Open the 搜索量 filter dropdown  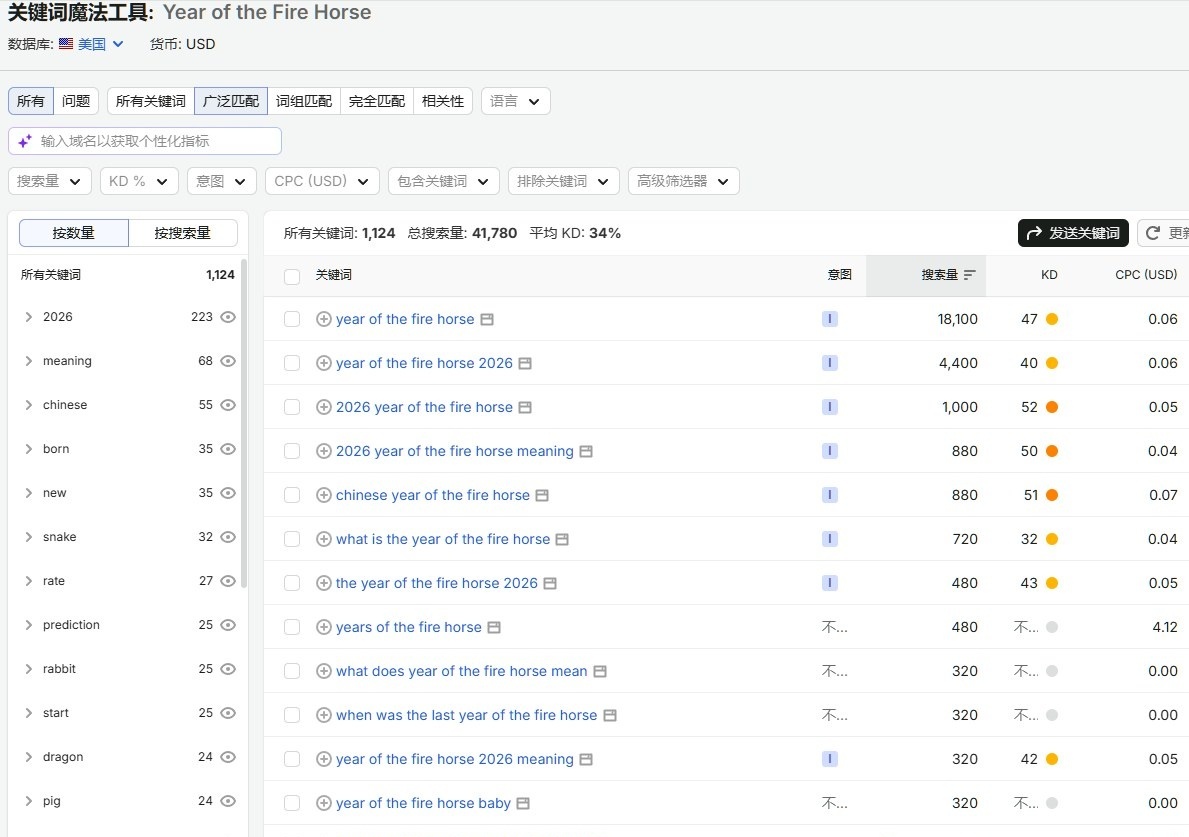coord(50,181)
